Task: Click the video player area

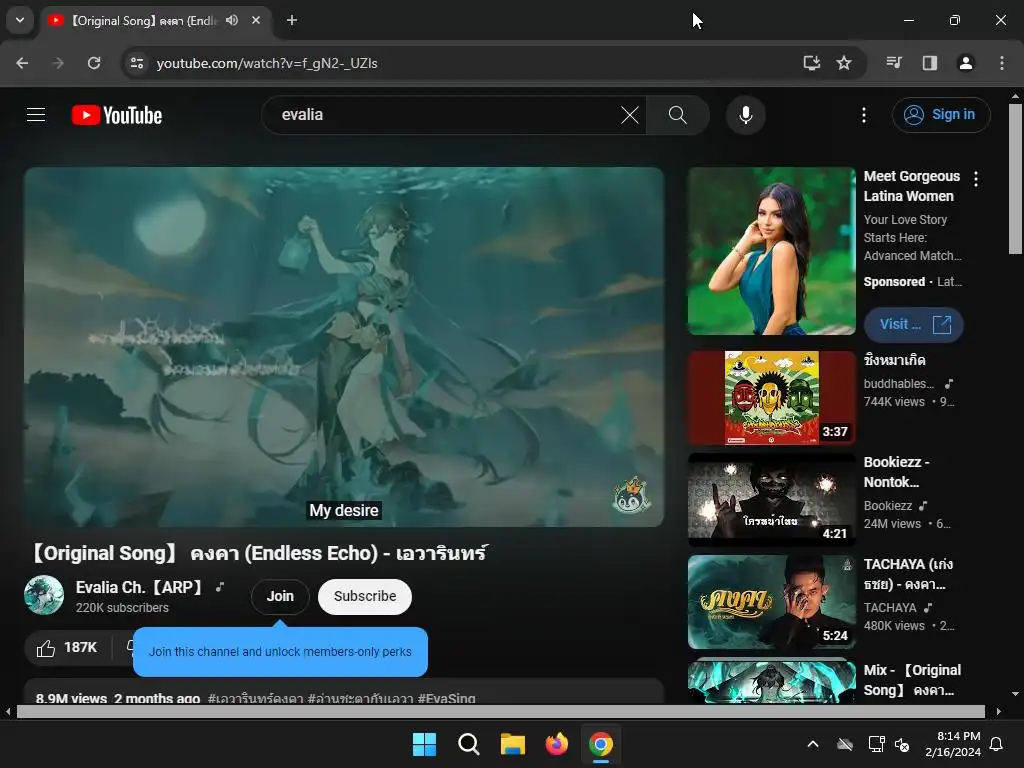Action: coord(344,346)
